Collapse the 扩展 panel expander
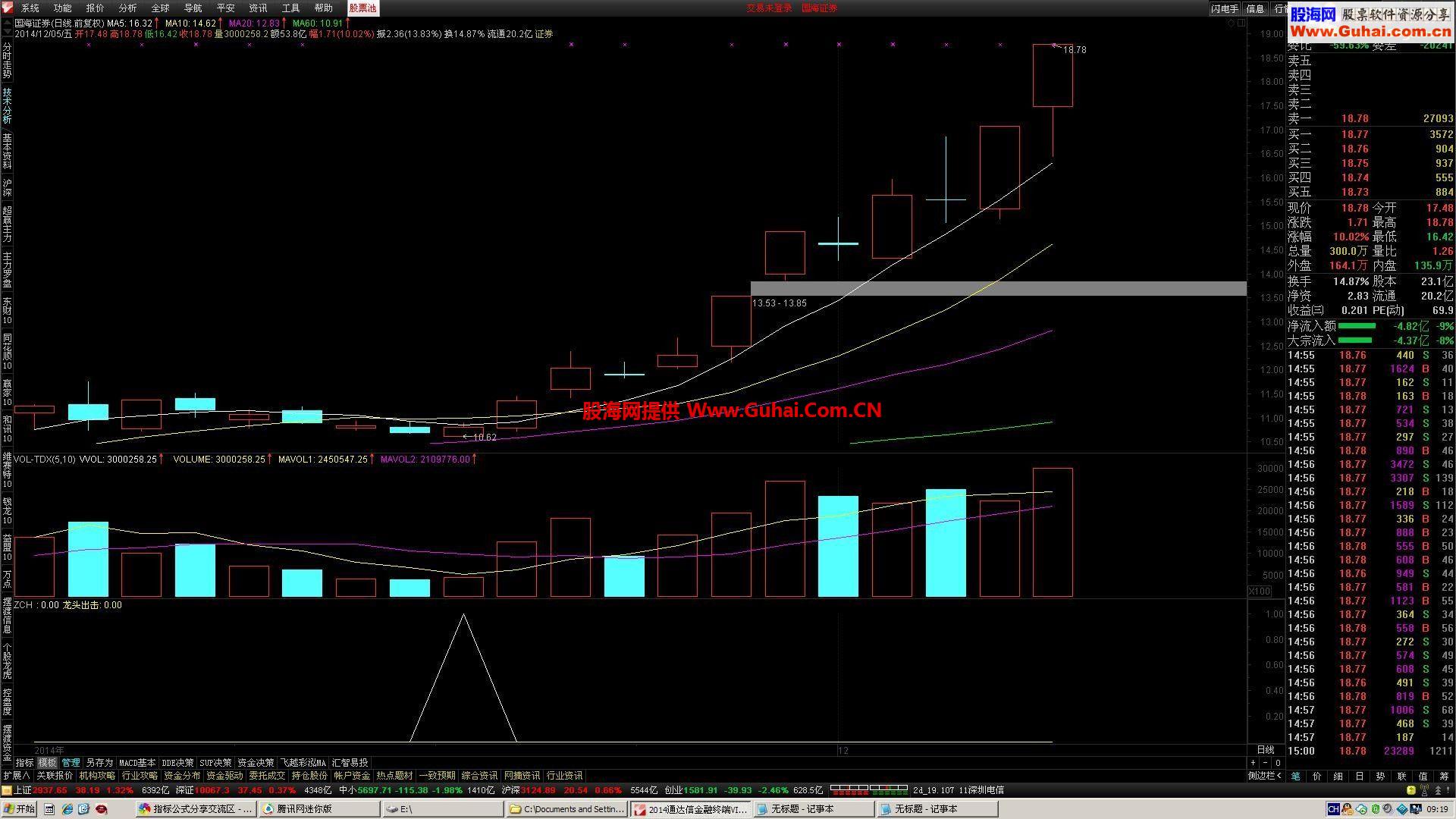Screen dimensions: 1456x819 pos(16,776)
